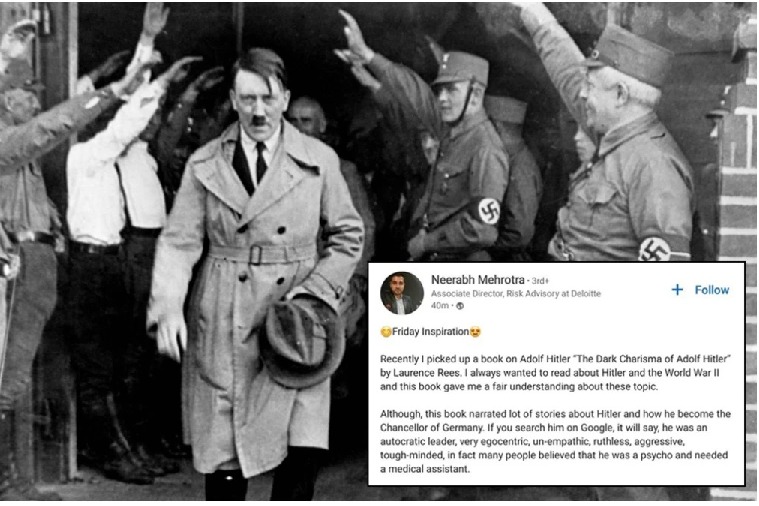Viewport: 759px width, 506px height.
Task: Click the word Deloitte in the headline
Action: tap(586, 293)
